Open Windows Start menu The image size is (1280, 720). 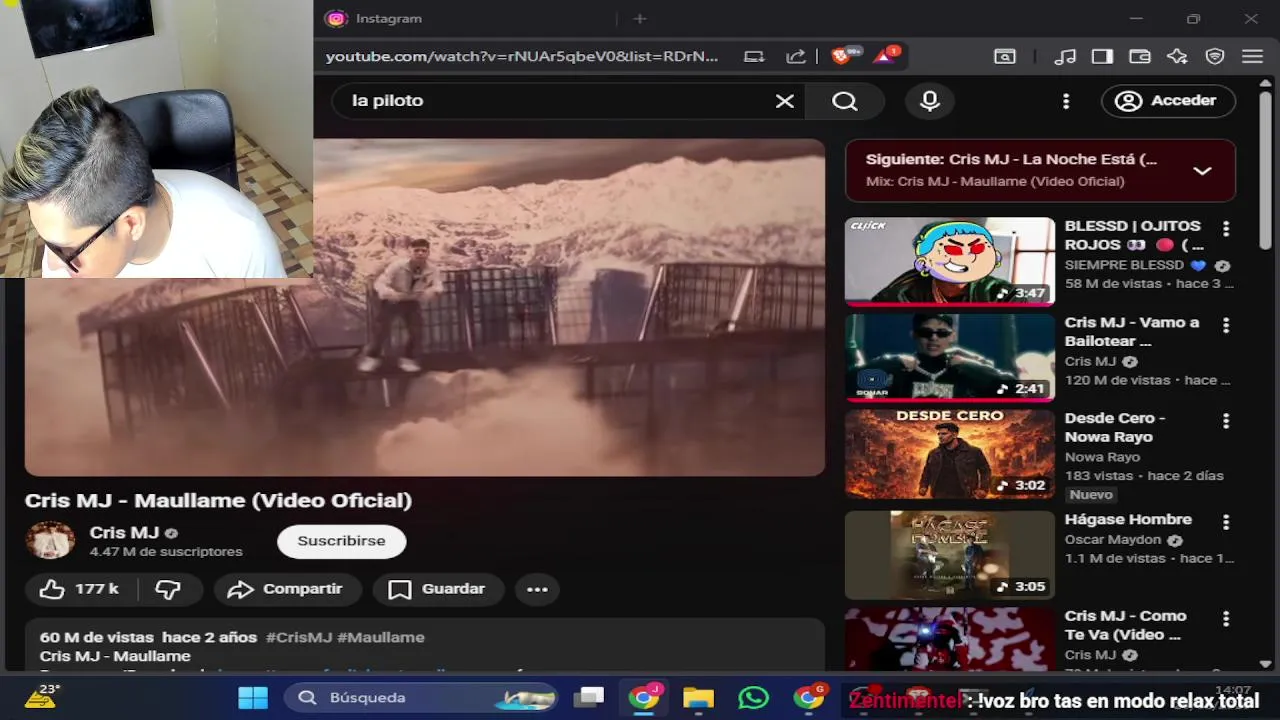click(x=253, y=698)
